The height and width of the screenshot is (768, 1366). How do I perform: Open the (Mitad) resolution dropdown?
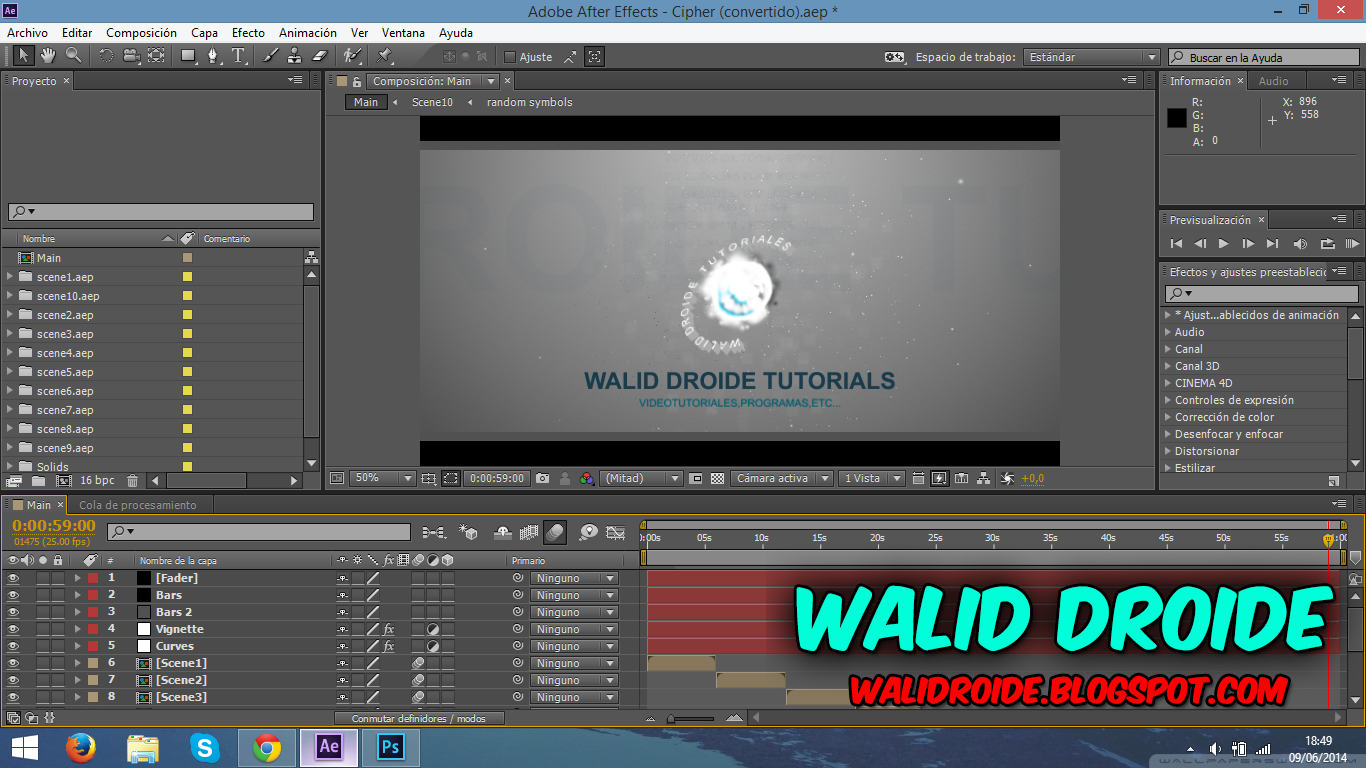click(x=641, y=478)
